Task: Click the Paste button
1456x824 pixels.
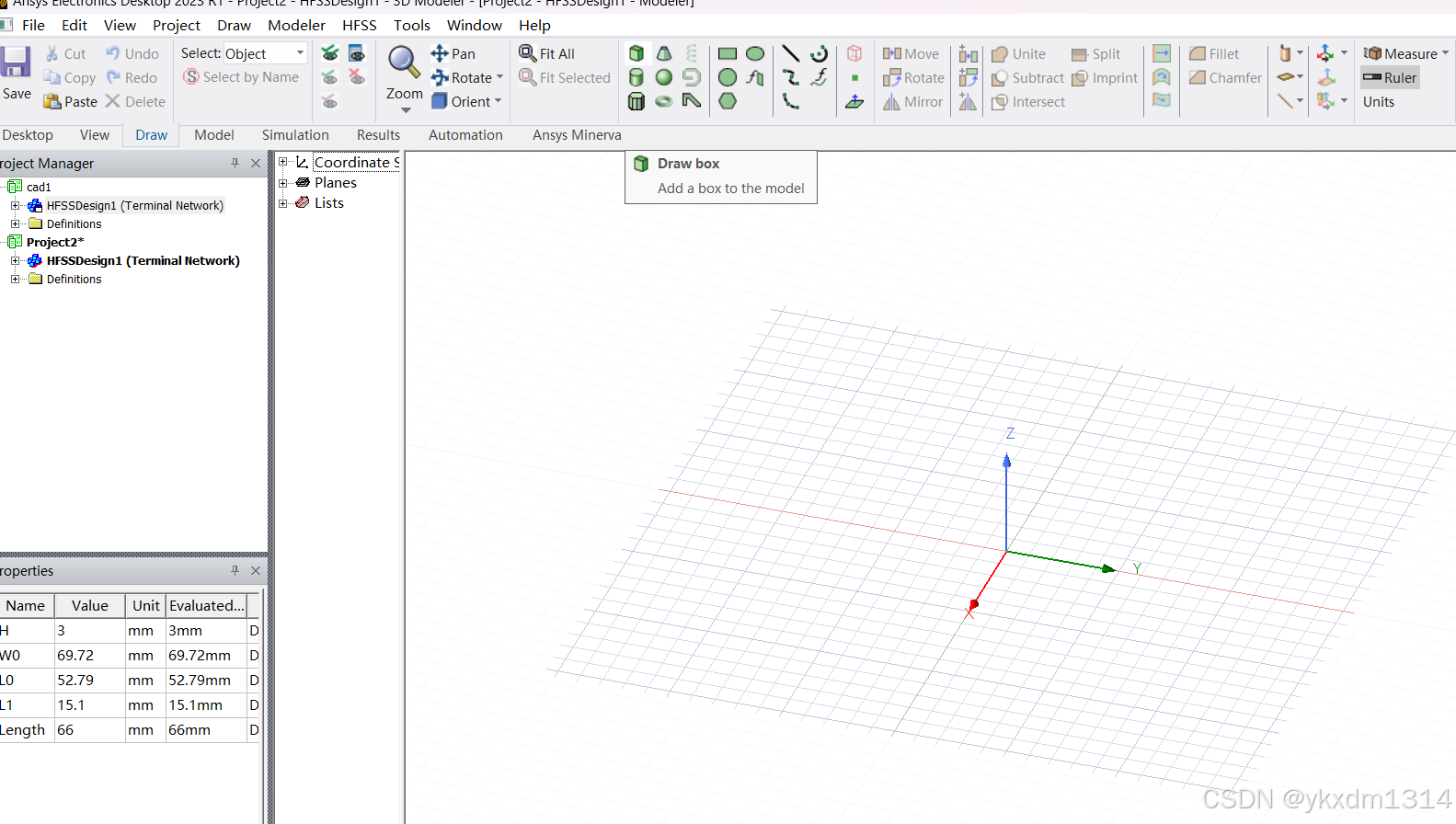Action: (x=70, y=101)
